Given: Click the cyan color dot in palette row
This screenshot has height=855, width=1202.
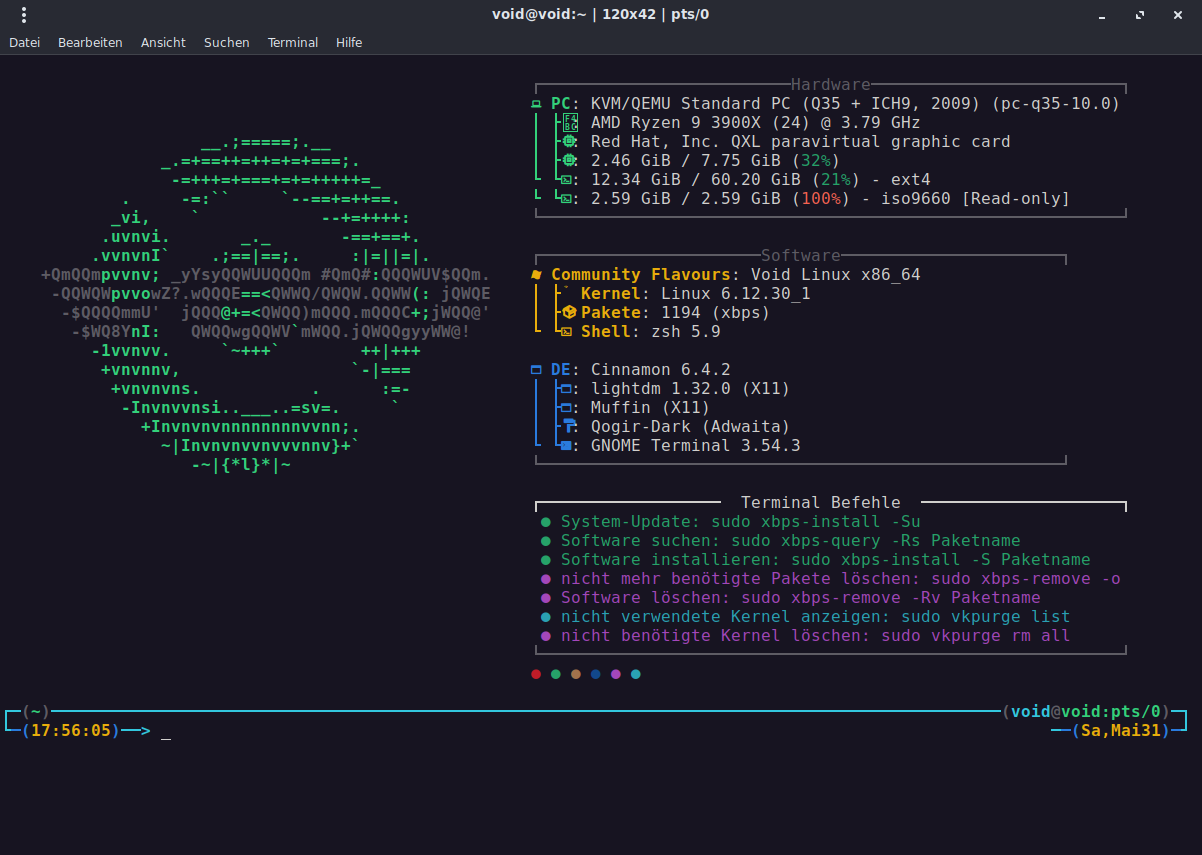Looking at the screenshot, I should pyautogui.click(x=636, y=674).
